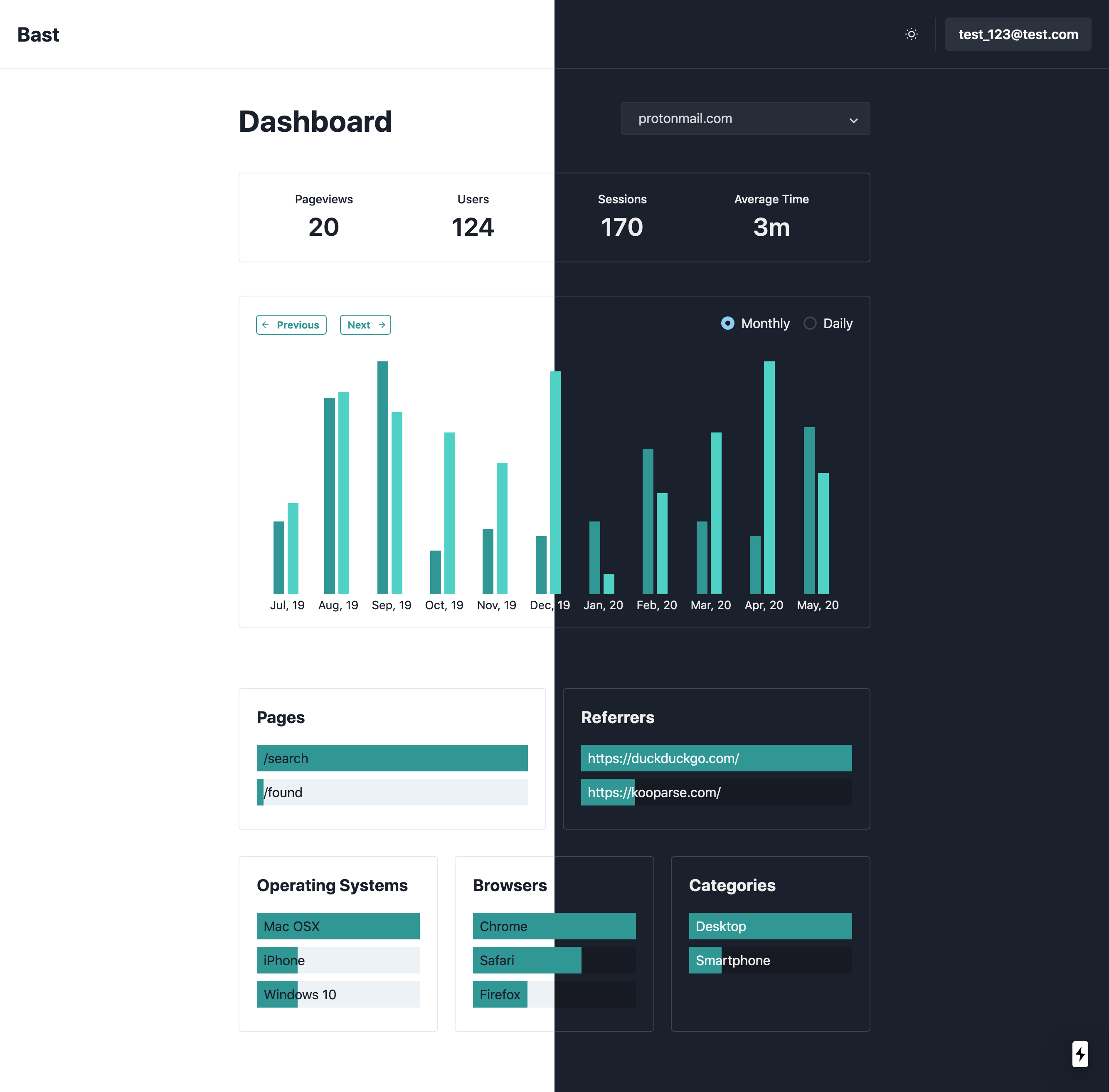Click the Sessions stat value 170
The height and width of the screenshot is (1092, 1109).
[x=621, y=227]
